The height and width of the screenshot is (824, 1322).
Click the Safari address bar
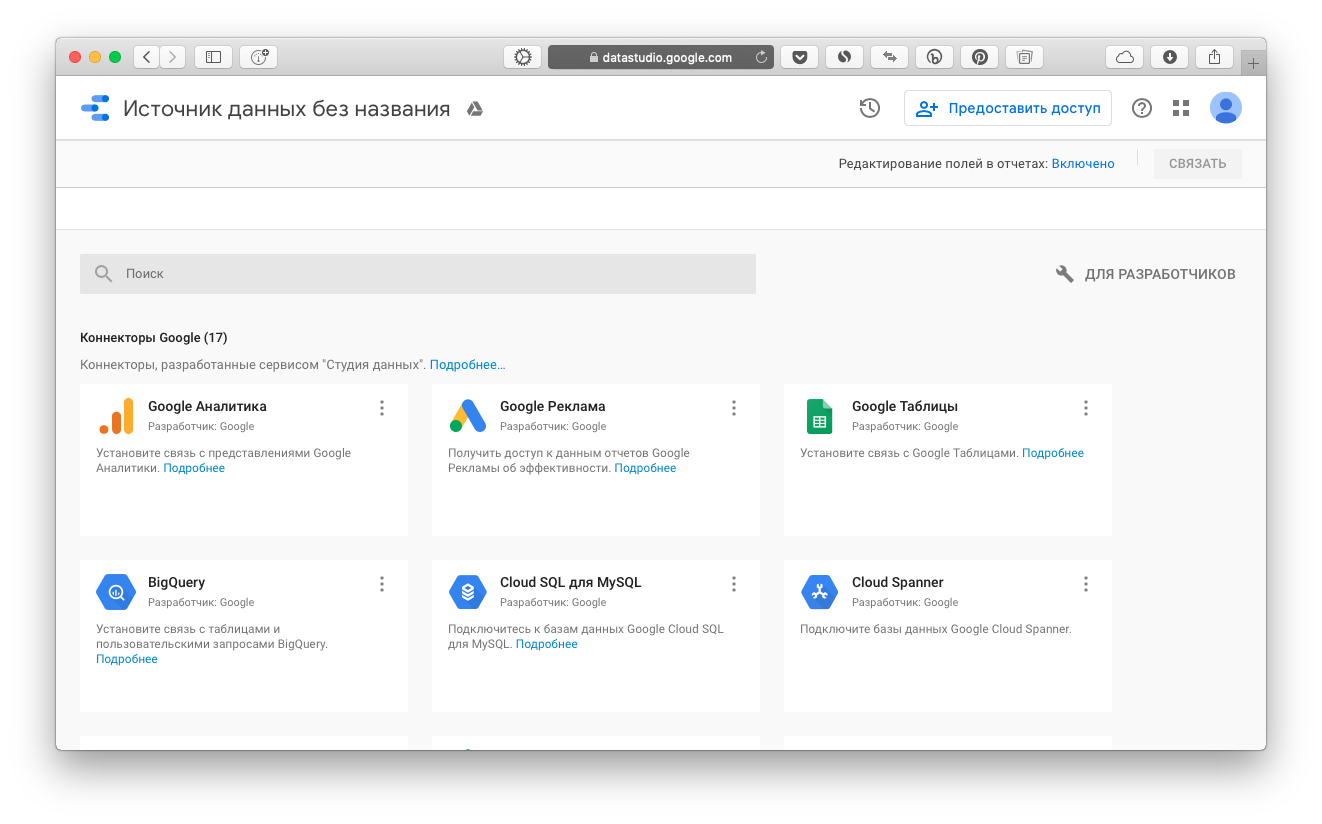coord(660,57)
